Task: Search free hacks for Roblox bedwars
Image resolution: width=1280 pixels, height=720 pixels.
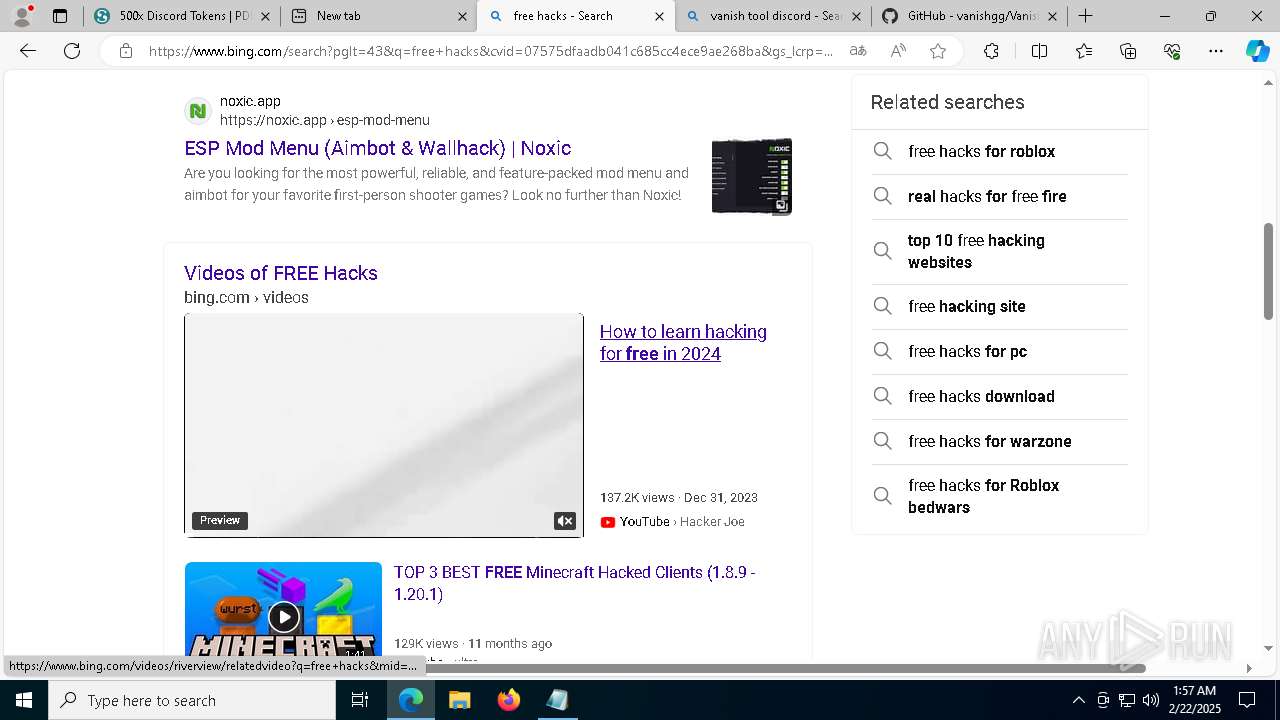Action: pyautogui.click(x=1000, y=497)
